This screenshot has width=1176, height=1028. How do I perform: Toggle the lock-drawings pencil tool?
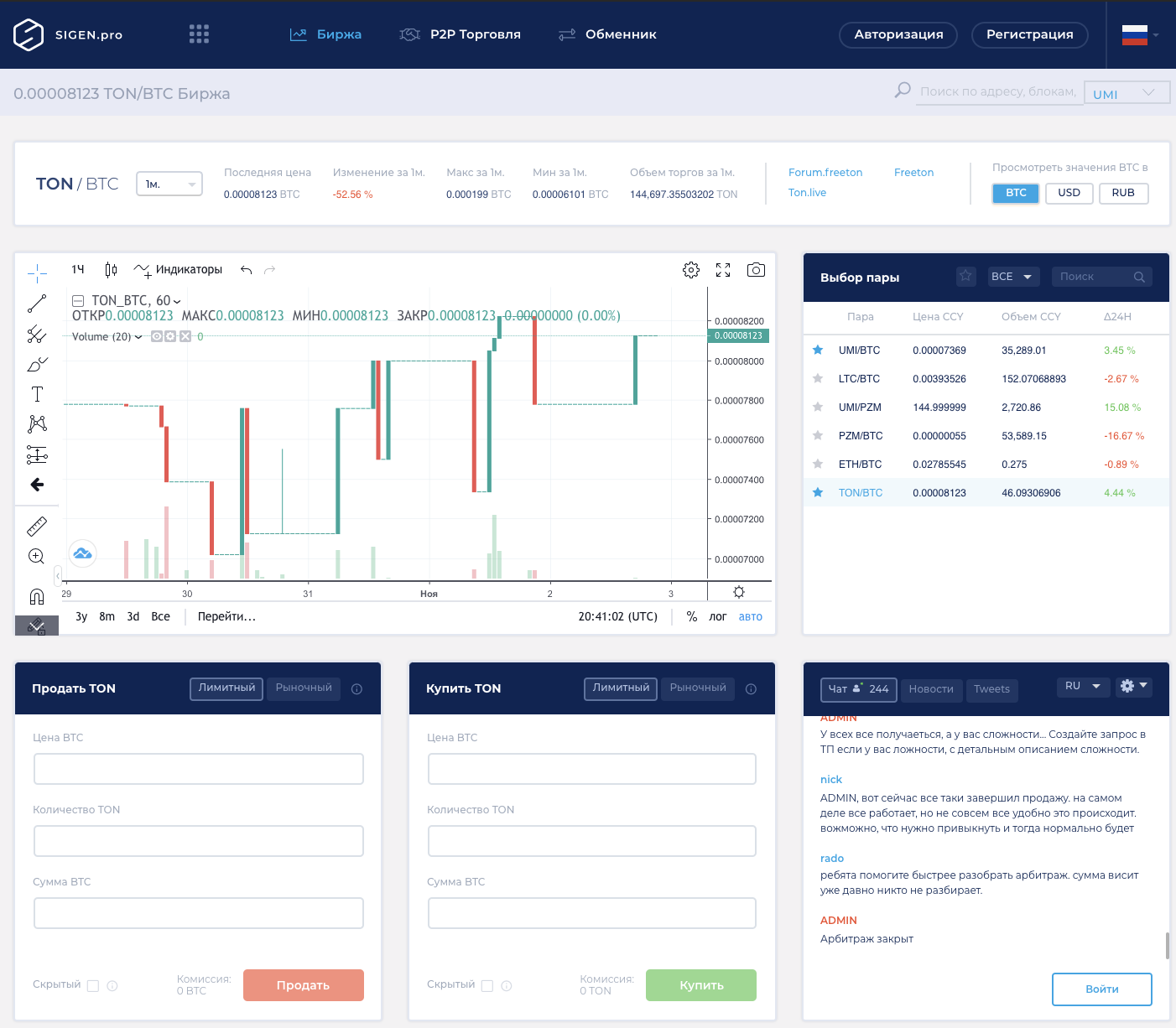click(37, 626)
